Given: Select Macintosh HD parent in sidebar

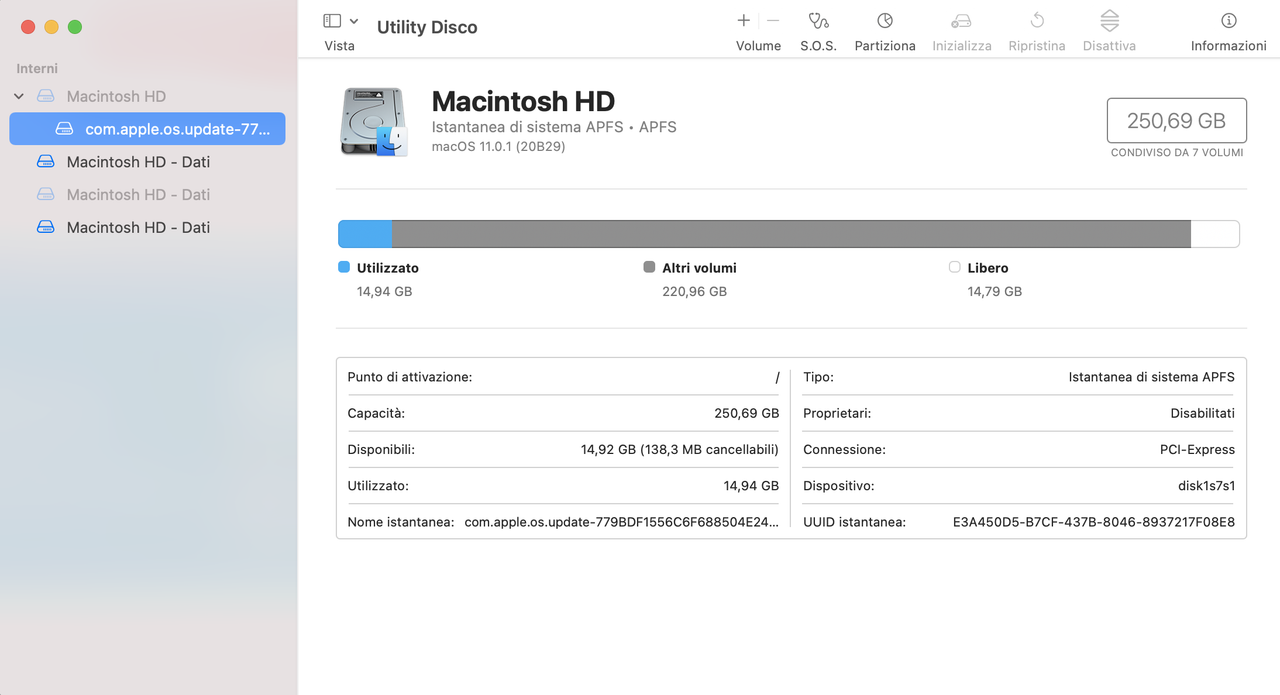Looking at the screenshot, I should pyautogui.click(x=116, y=96).
